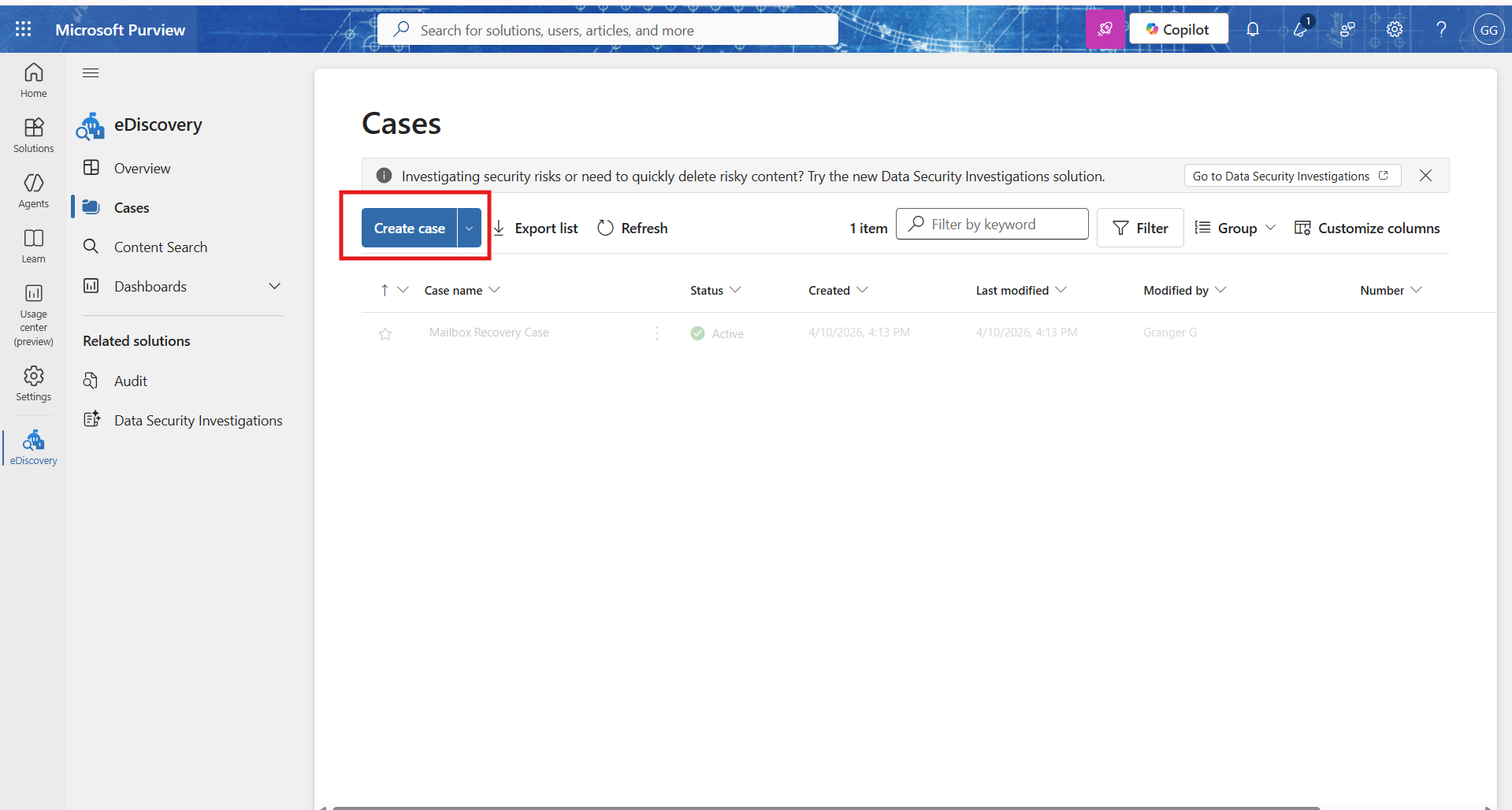Click the info icon in the banner
The image size is (1512, 810).
(x=384, y=176)
